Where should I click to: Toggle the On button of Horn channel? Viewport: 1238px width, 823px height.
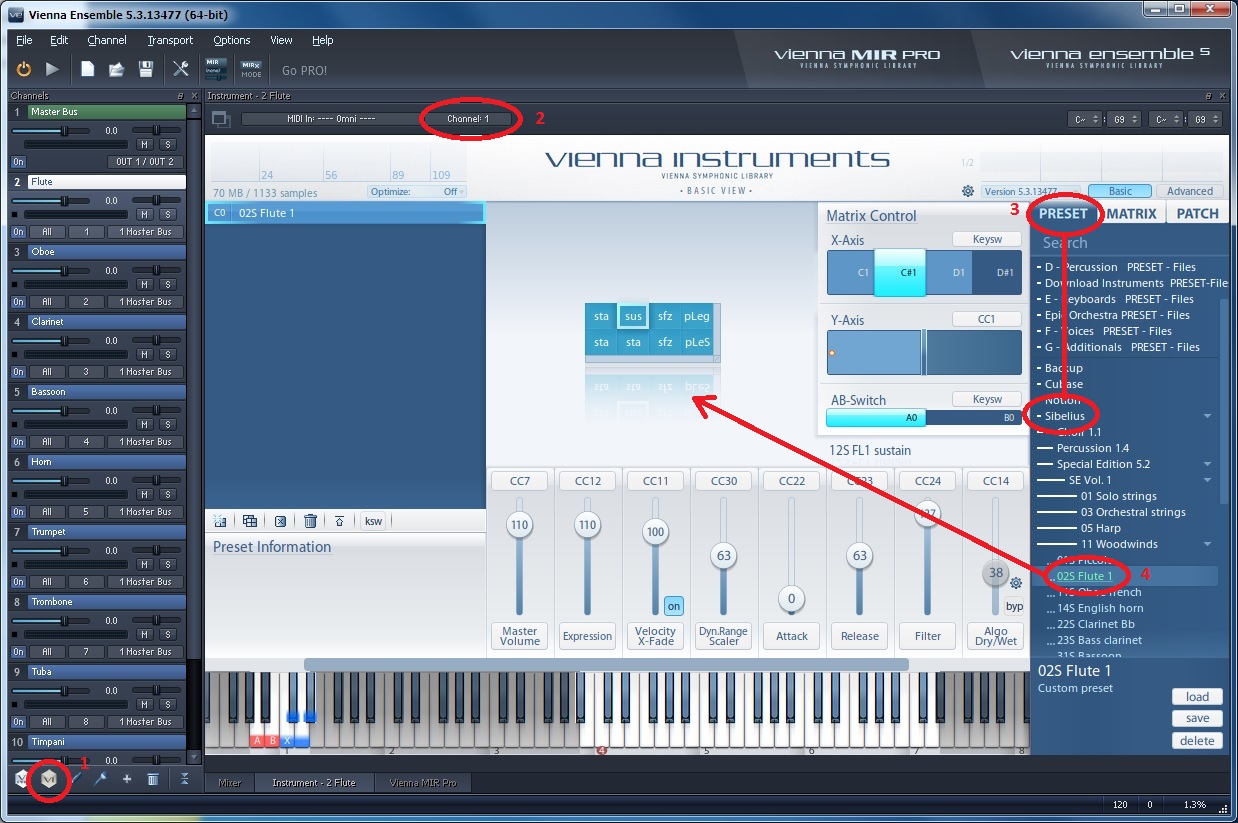coord(18,512)
